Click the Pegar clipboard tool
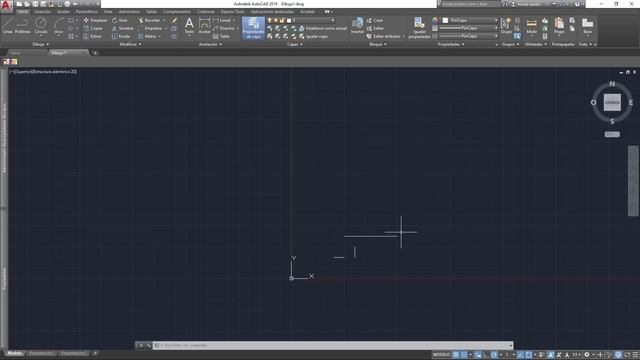Screen dimensions: 640x360 pos(559,26)
